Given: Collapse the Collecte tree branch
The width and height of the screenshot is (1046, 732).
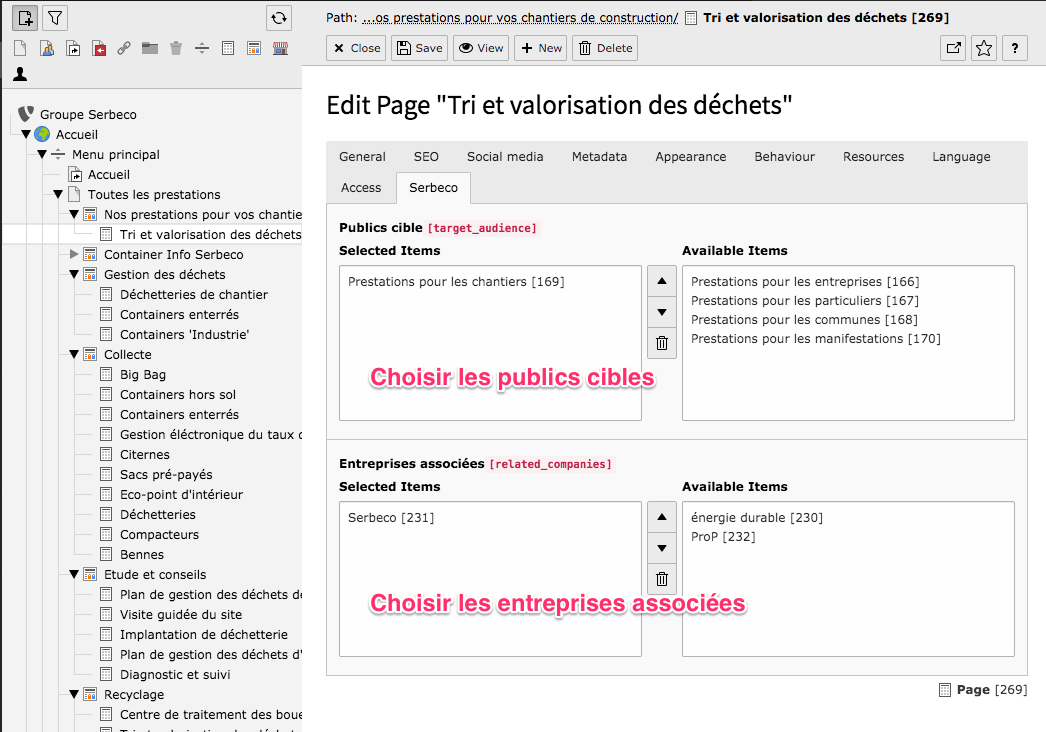Looking at the screenshot, I should click(x=75, y=354).
